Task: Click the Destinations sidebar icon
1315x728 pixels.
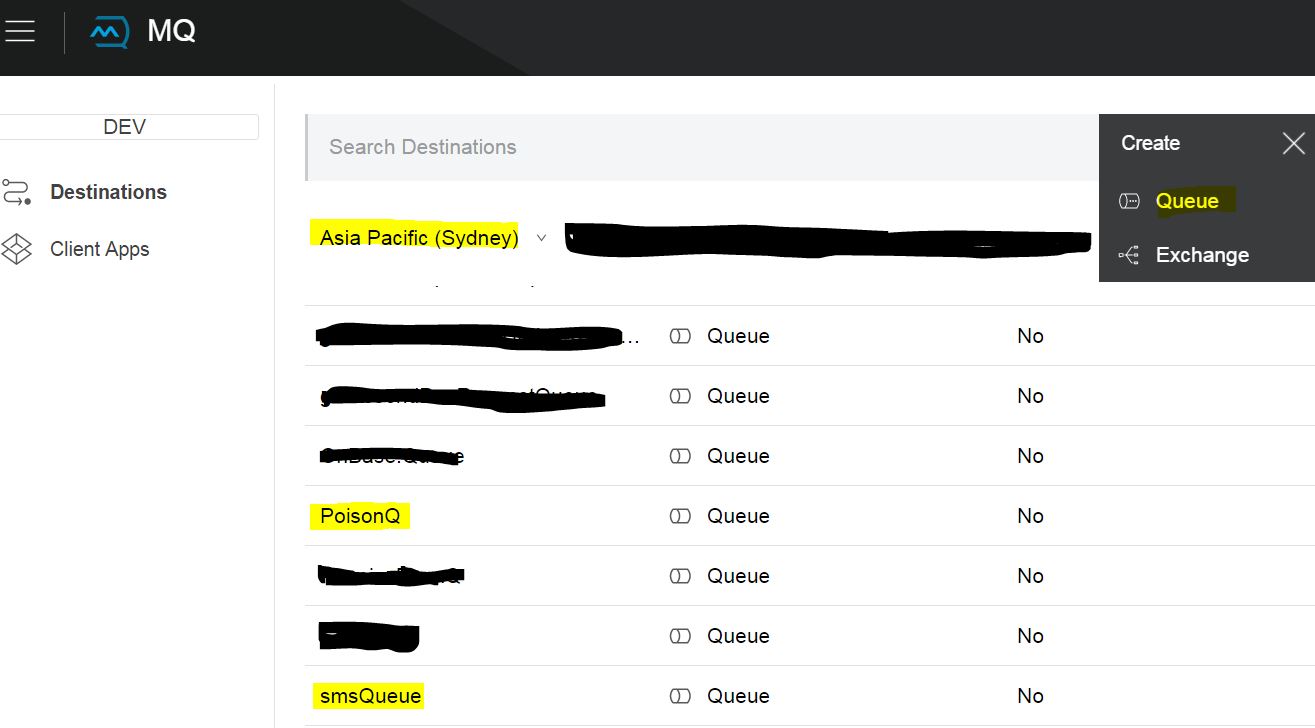Action: pos(17,192)
